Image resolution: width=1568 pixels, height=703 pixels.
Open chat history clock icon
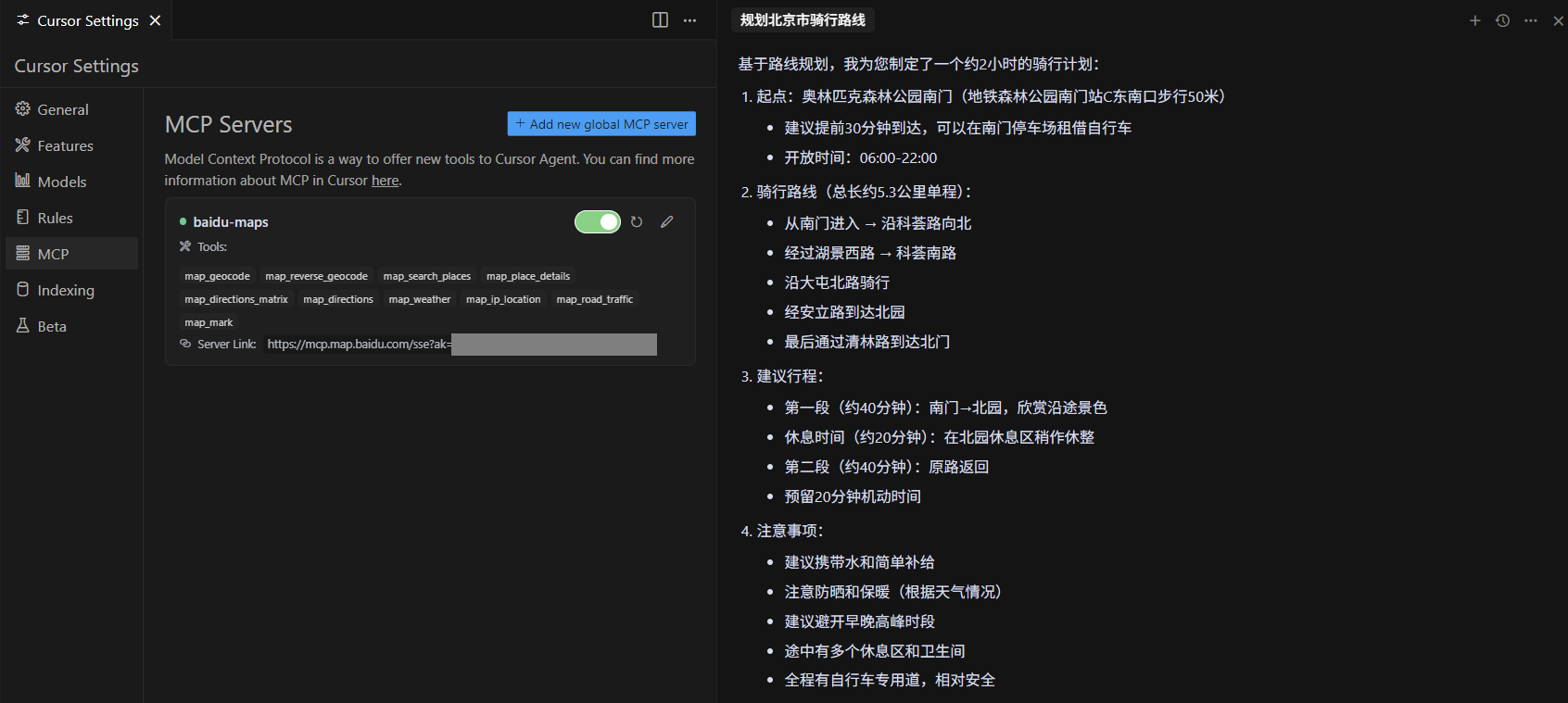(x=1502, y=20)
